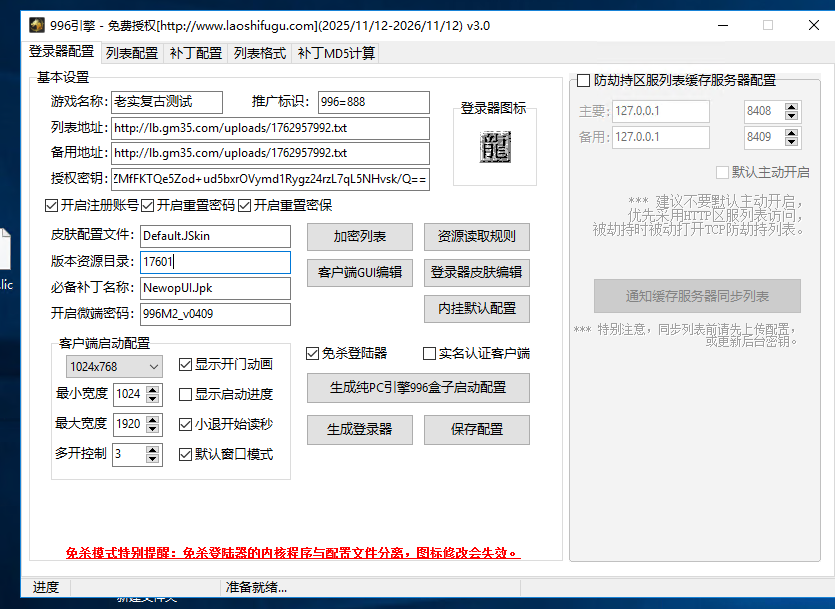Screen dimensions: 835x609
Task: Enable the 防劫持区服列表缓存服务器配置 checkbox
Action: click(x=584, y=80)
